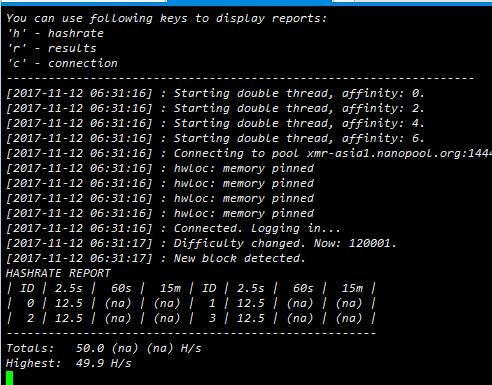Click the "New block detected." log line
Screen dimensions: 492x385
239,258
